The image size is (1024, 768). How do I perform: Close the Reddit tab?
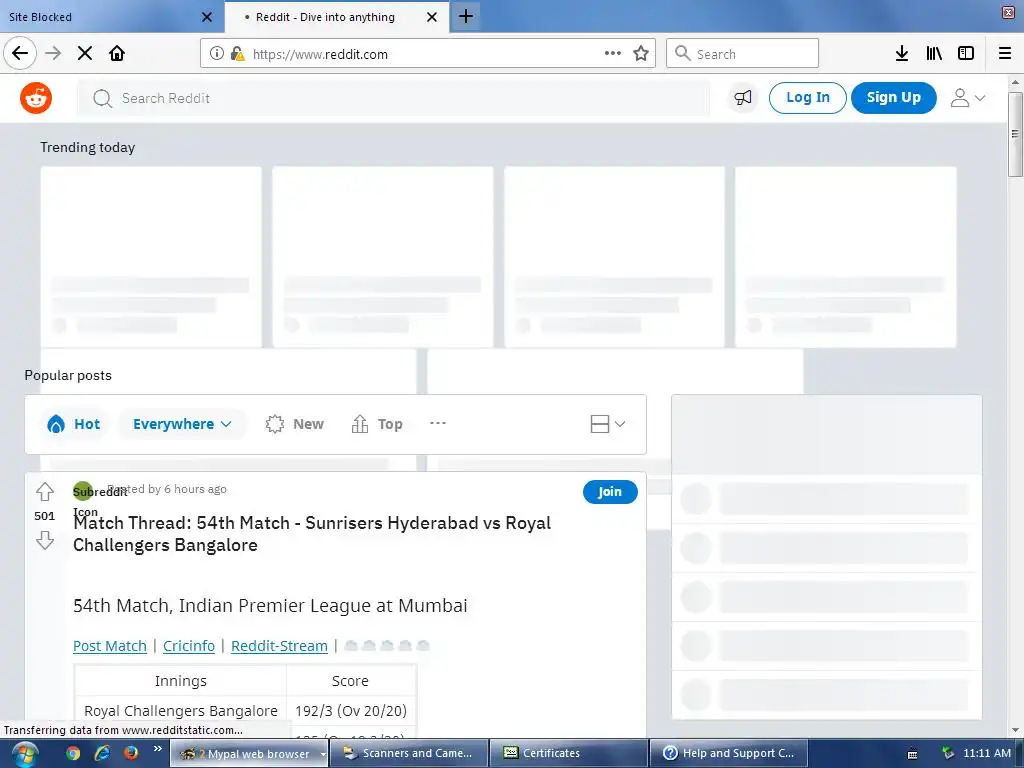432,17
